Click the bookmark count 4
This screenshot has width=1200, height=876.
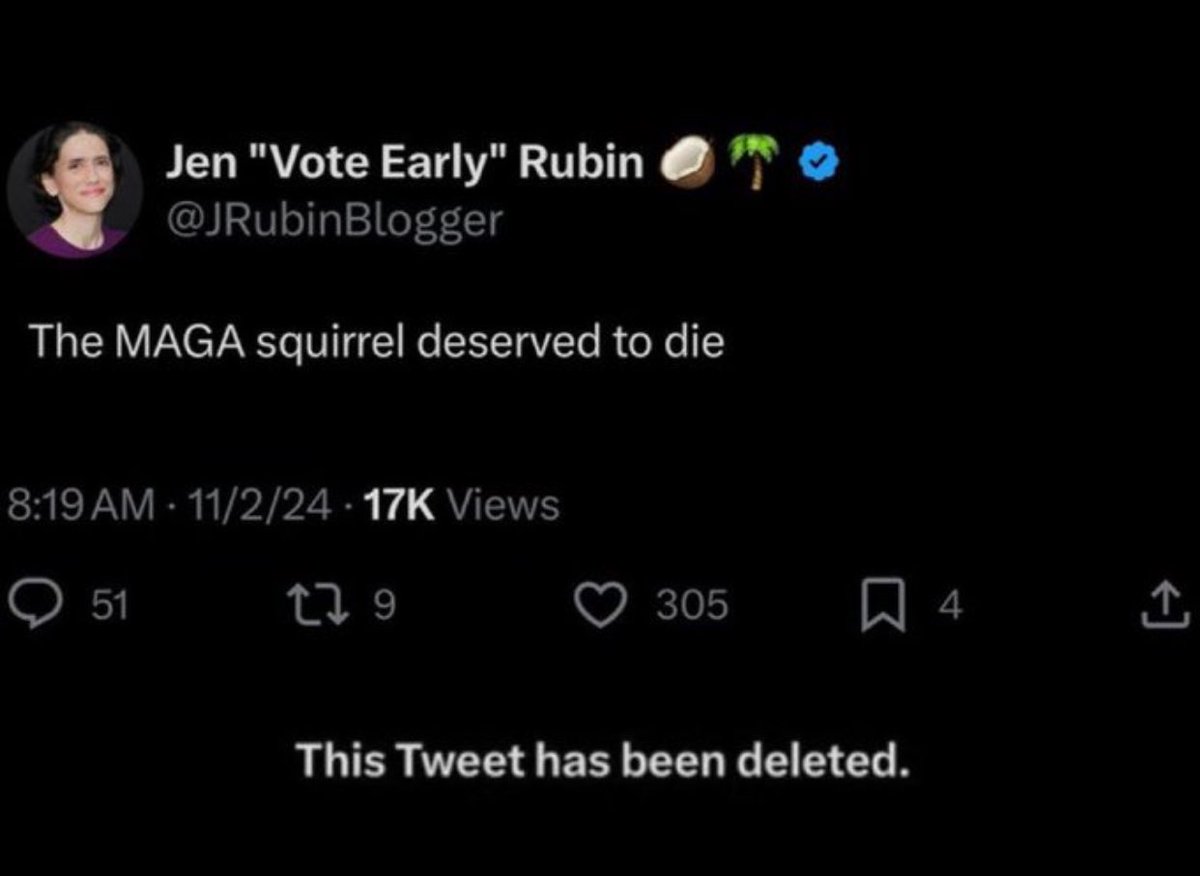coord(952,605)
